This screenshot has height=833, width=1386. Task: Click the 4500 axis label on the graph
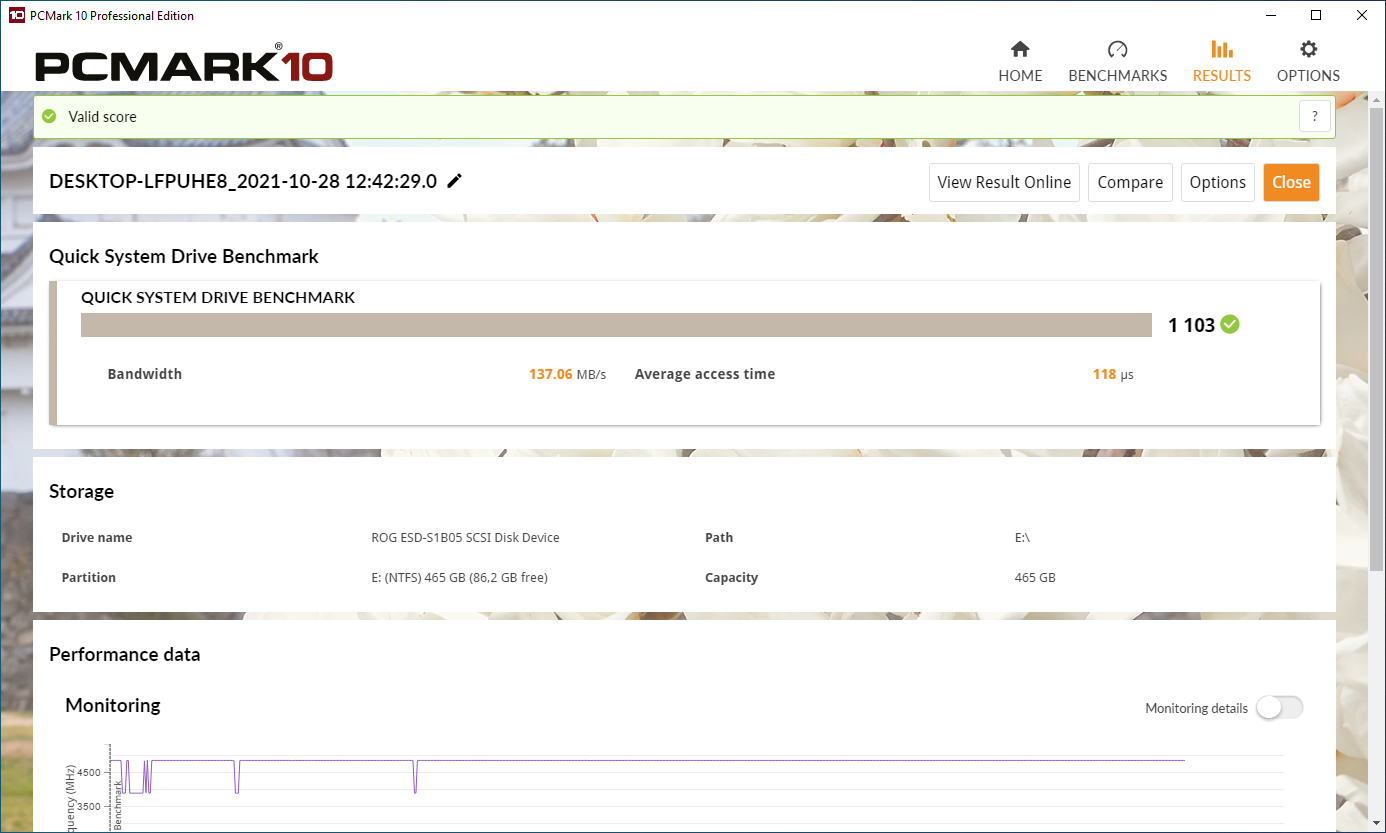point(89,773)
